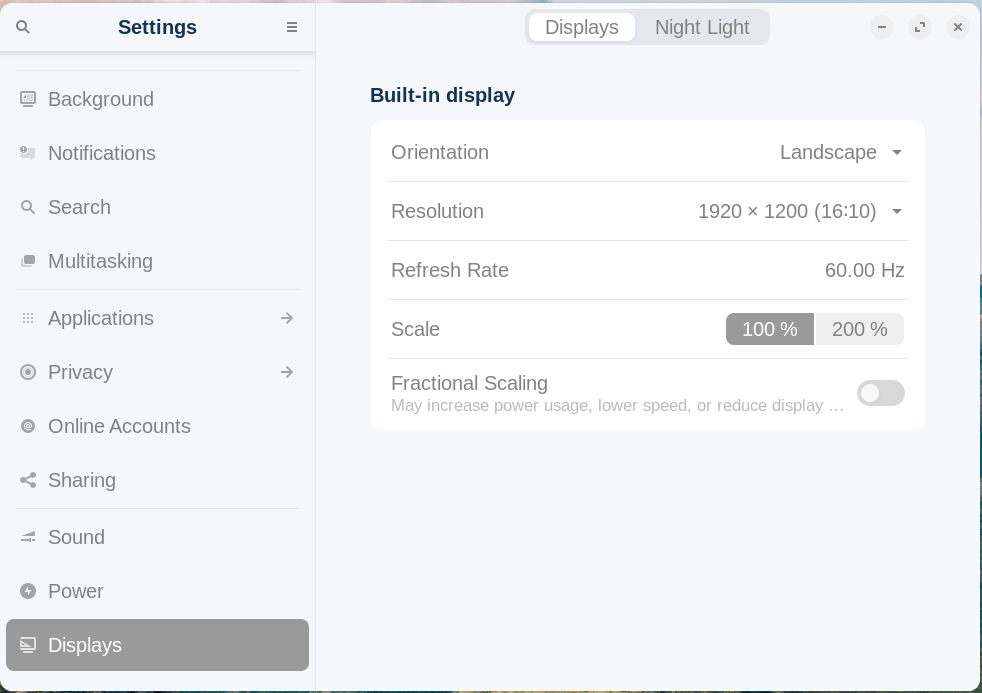Click the Displays monitor icon in sidebar
Viewport: 982px width, 693px height.
coord(28,645)
